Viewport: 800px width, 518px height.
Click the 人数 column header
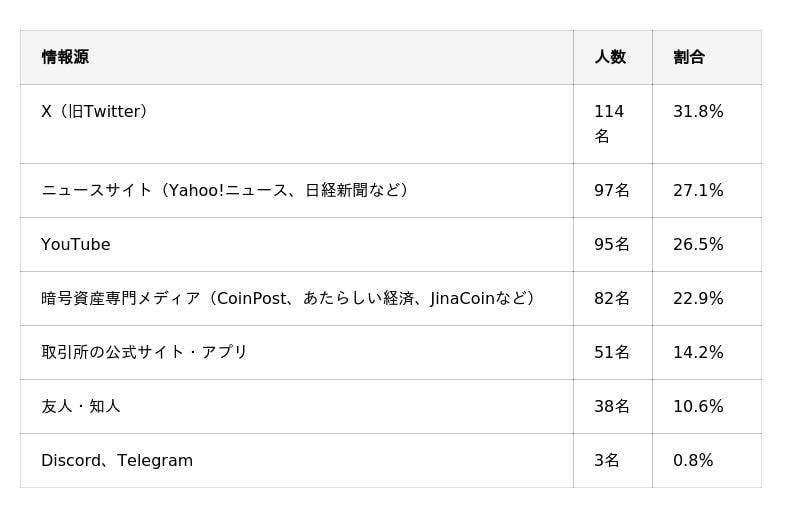(610, 57)
